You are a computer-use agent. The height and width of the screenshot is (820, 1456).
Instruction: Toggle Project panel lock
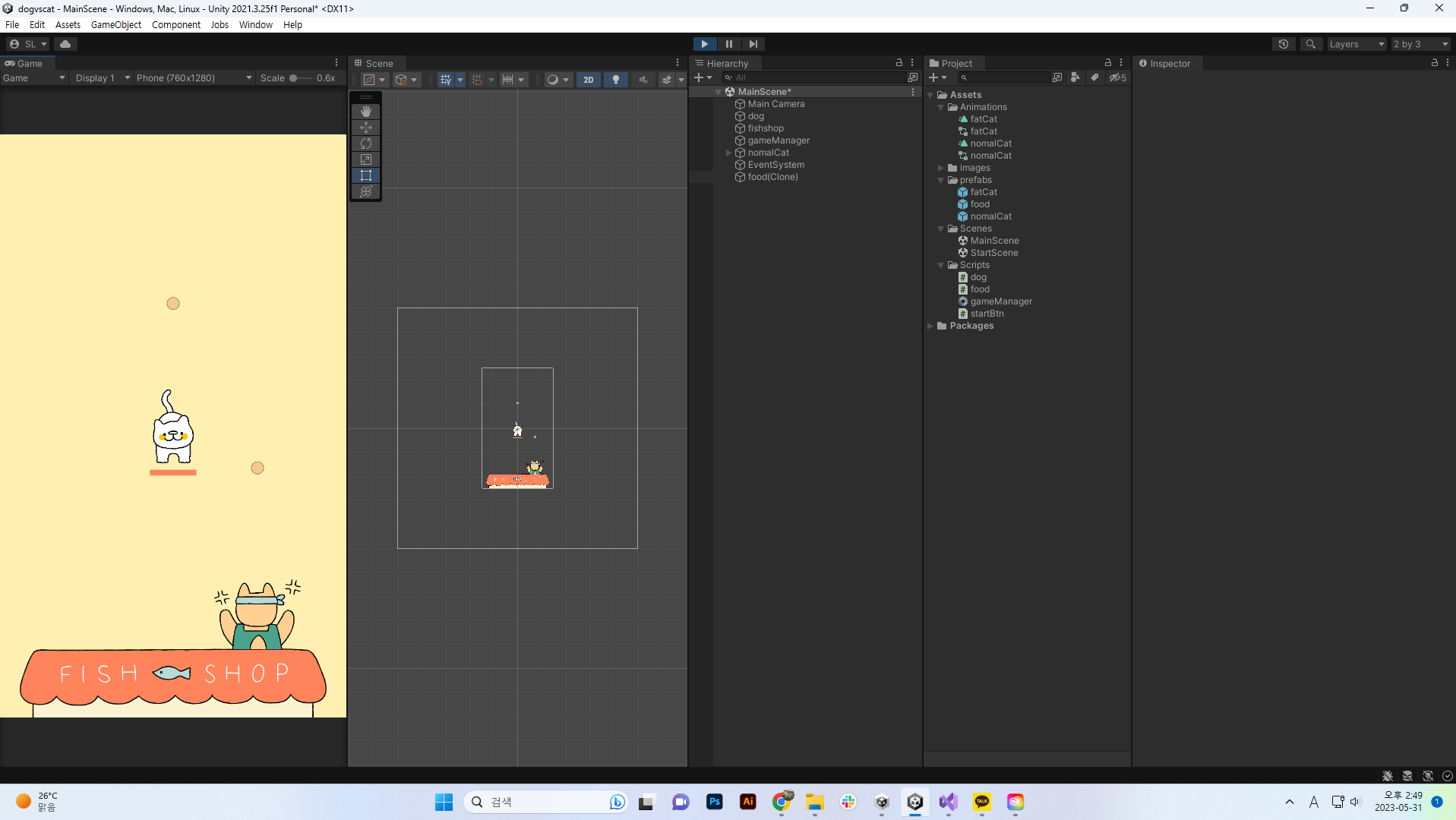(1108, 63)
